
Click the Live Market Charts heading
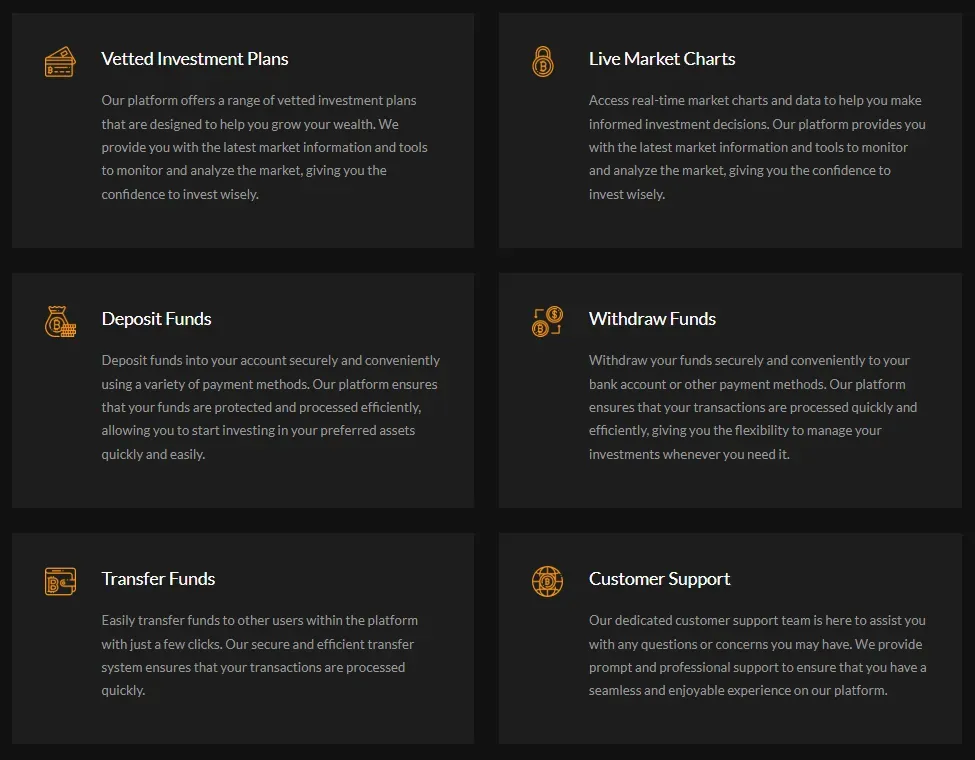pos(662,59)
